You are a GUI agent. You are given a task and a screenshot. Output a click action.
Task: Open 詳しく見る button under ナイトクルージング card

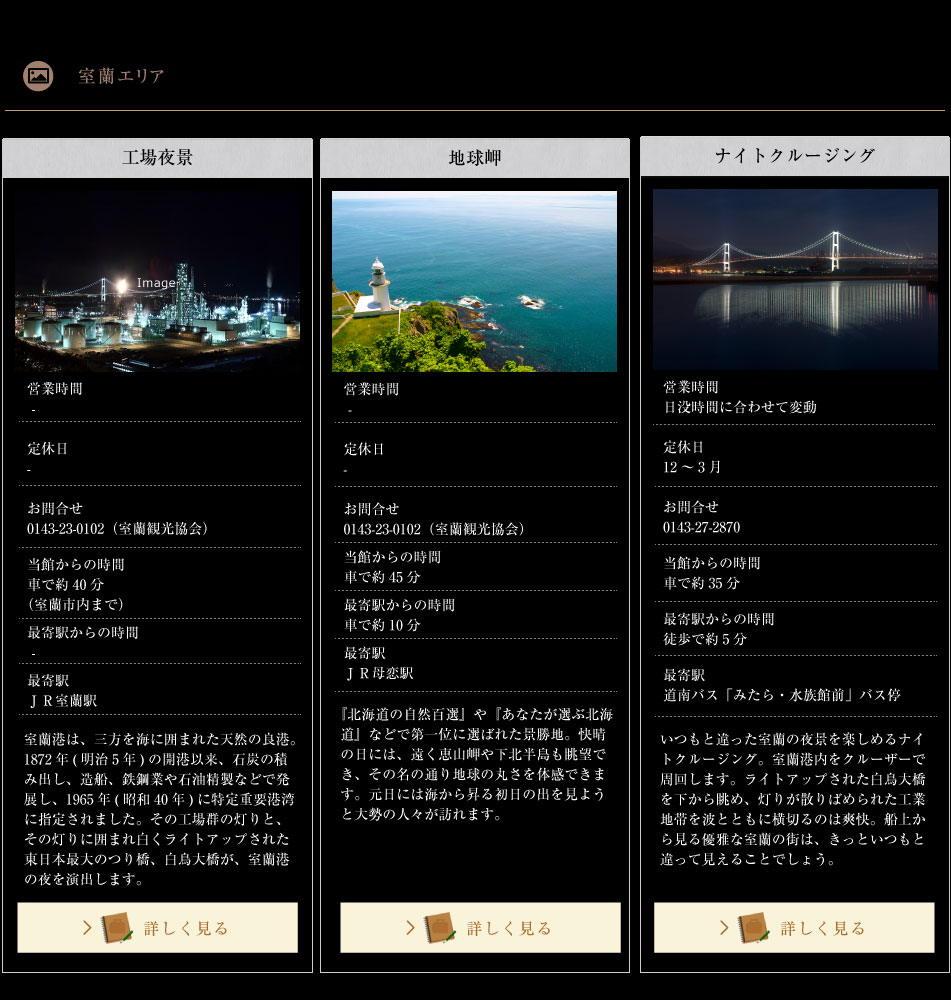coord(794,927)
